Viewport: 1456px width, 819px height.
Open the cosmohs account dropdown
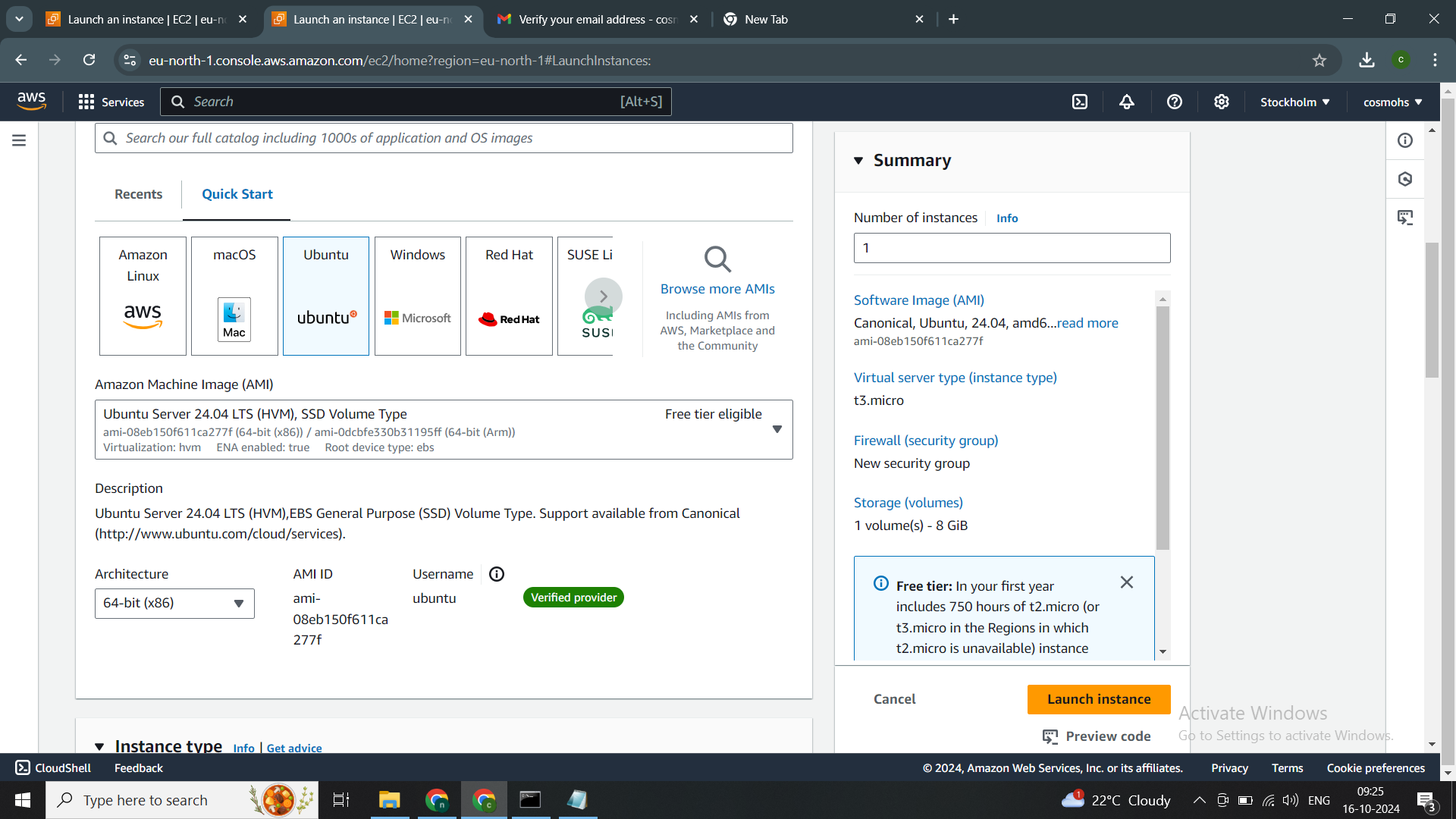click(1392, 102)
